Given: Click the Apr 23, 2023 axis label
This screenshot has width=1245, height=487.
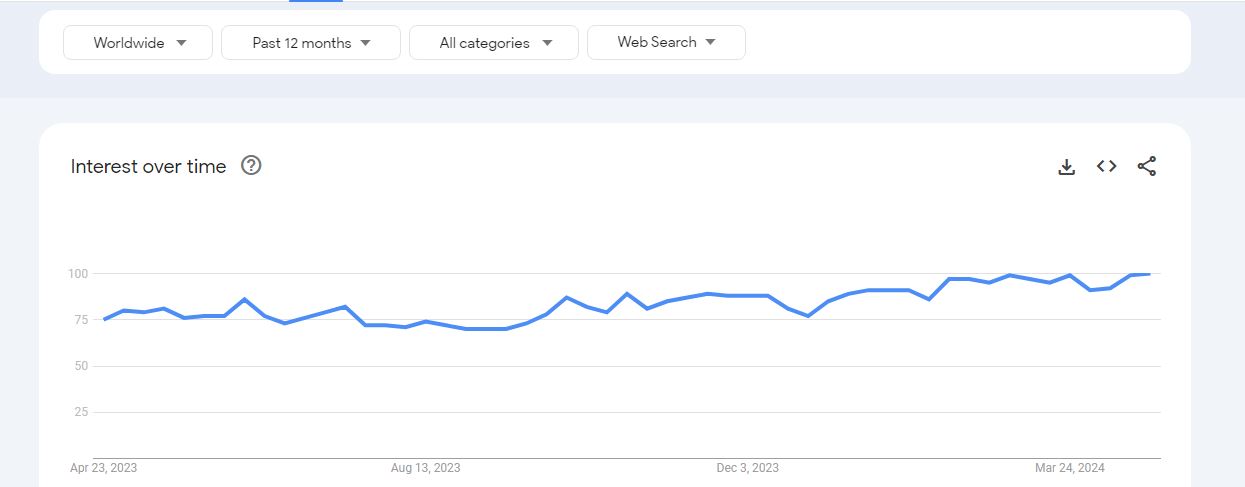Looking at the screenshot, I should [x=104, y=468].
